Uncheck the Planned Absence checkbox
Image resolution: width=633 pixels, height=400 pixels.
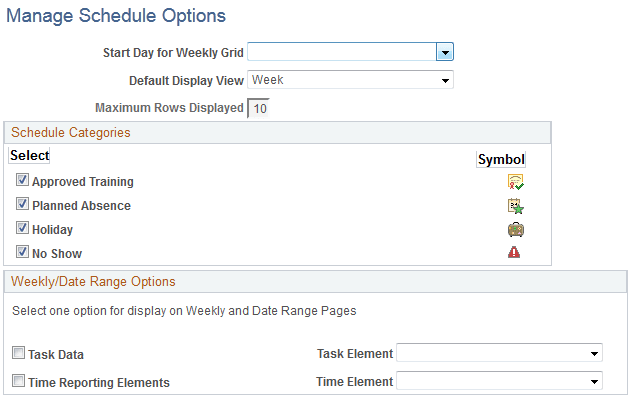[x=22, y=206]
